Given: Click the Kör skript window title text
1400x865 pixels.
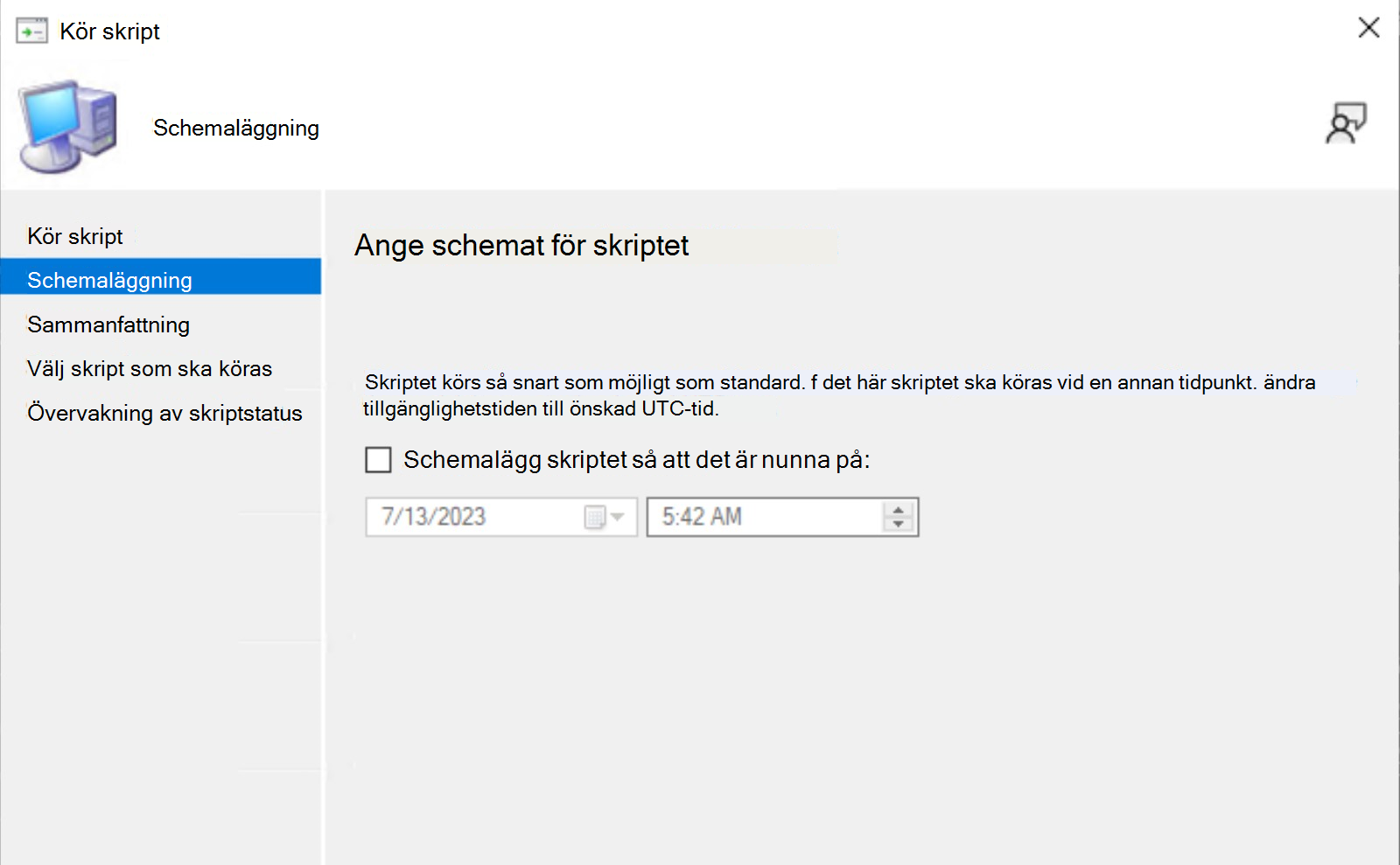Looking at the screenshot, I should click(109, 31).
